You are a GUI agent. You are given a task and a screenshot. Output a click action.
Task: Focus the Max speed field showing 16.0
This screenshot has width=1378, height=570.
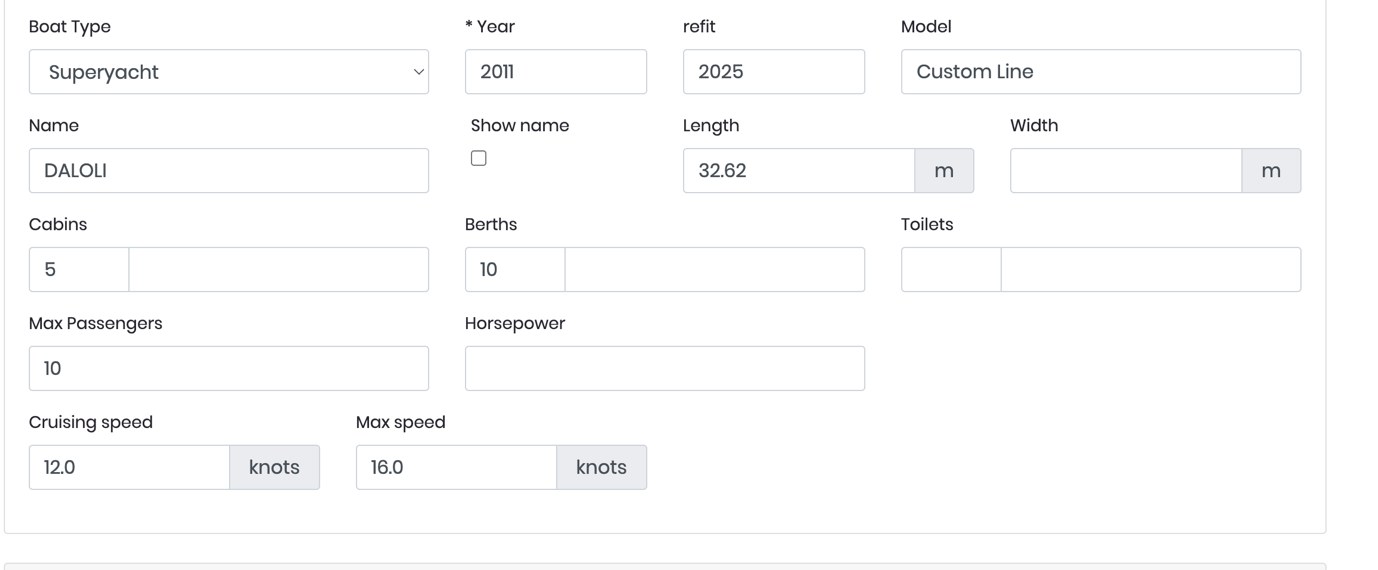coord(456,468)
